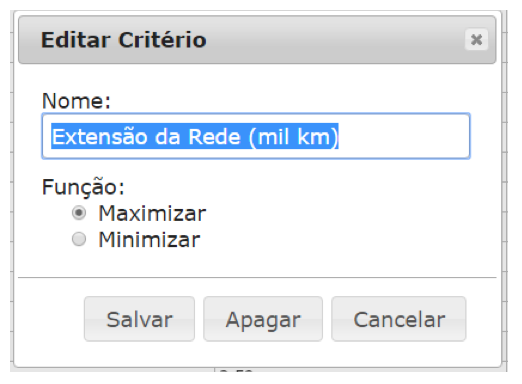Dismiss the dialog via Cancelar
Screen dimensions: 522x384
coord(399,319)
